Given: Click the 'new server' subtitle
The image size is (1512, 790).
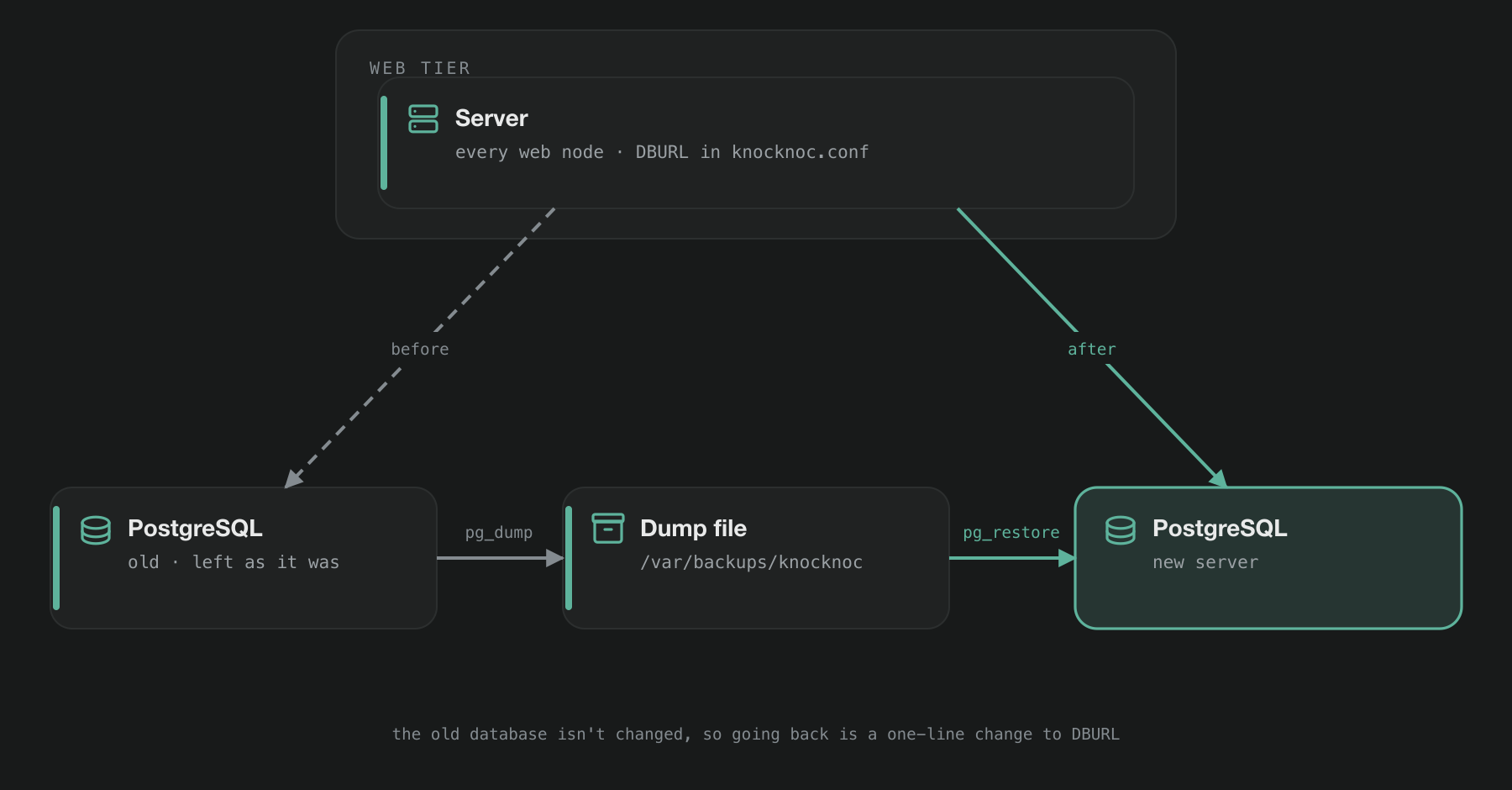Looking at the screenshot, I should click(1205, 562).
